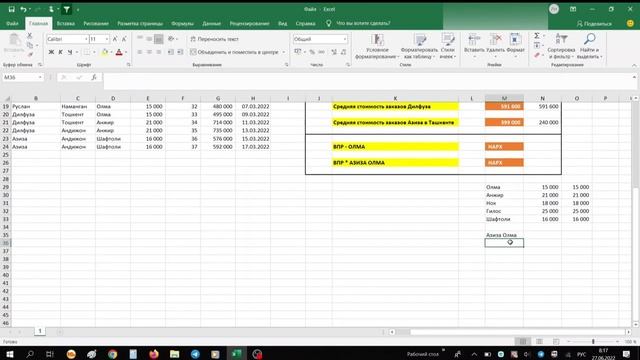Click the formula bar input area
This screenshot has height=360, width=640.
[367, 81]
